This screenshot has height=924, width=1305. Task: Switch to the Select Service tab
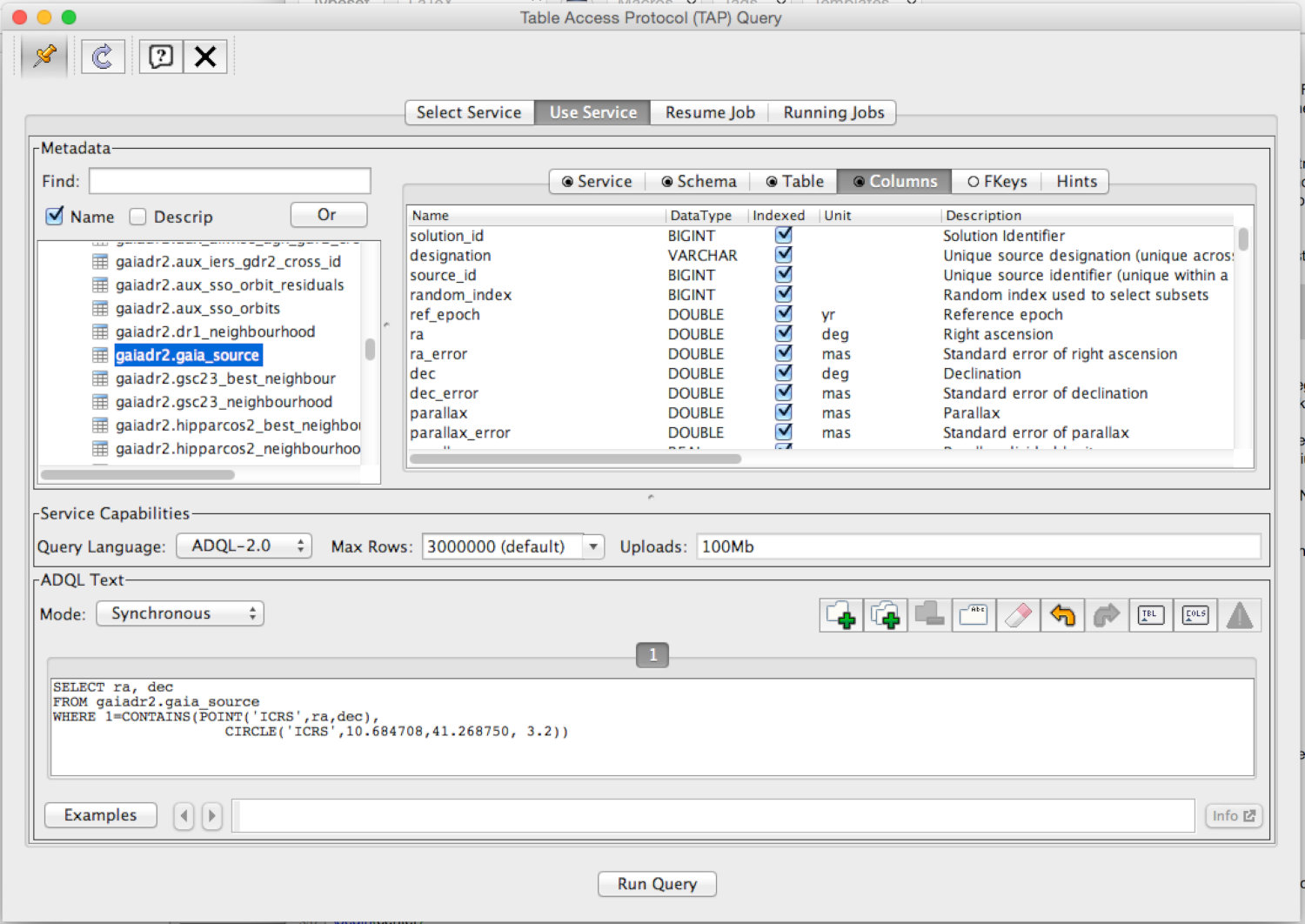(x=469, y=112)
